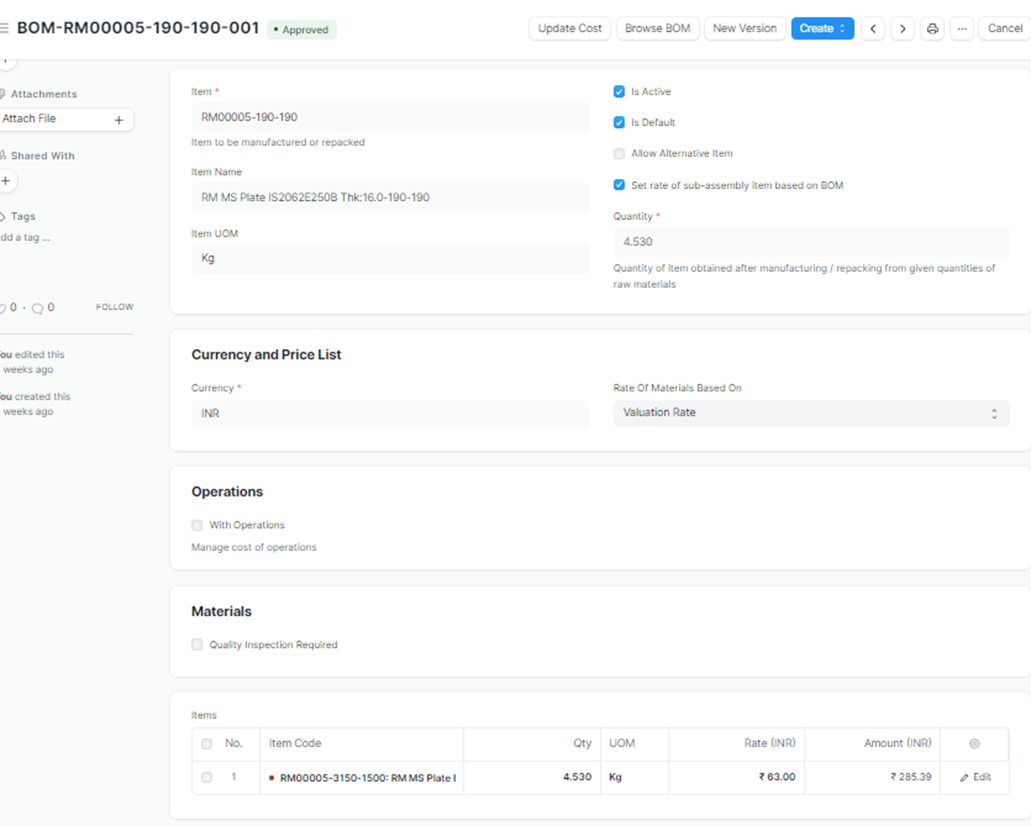Click the Quantity input field
The image size is (1031, 826).
click(x=810, y=242)
